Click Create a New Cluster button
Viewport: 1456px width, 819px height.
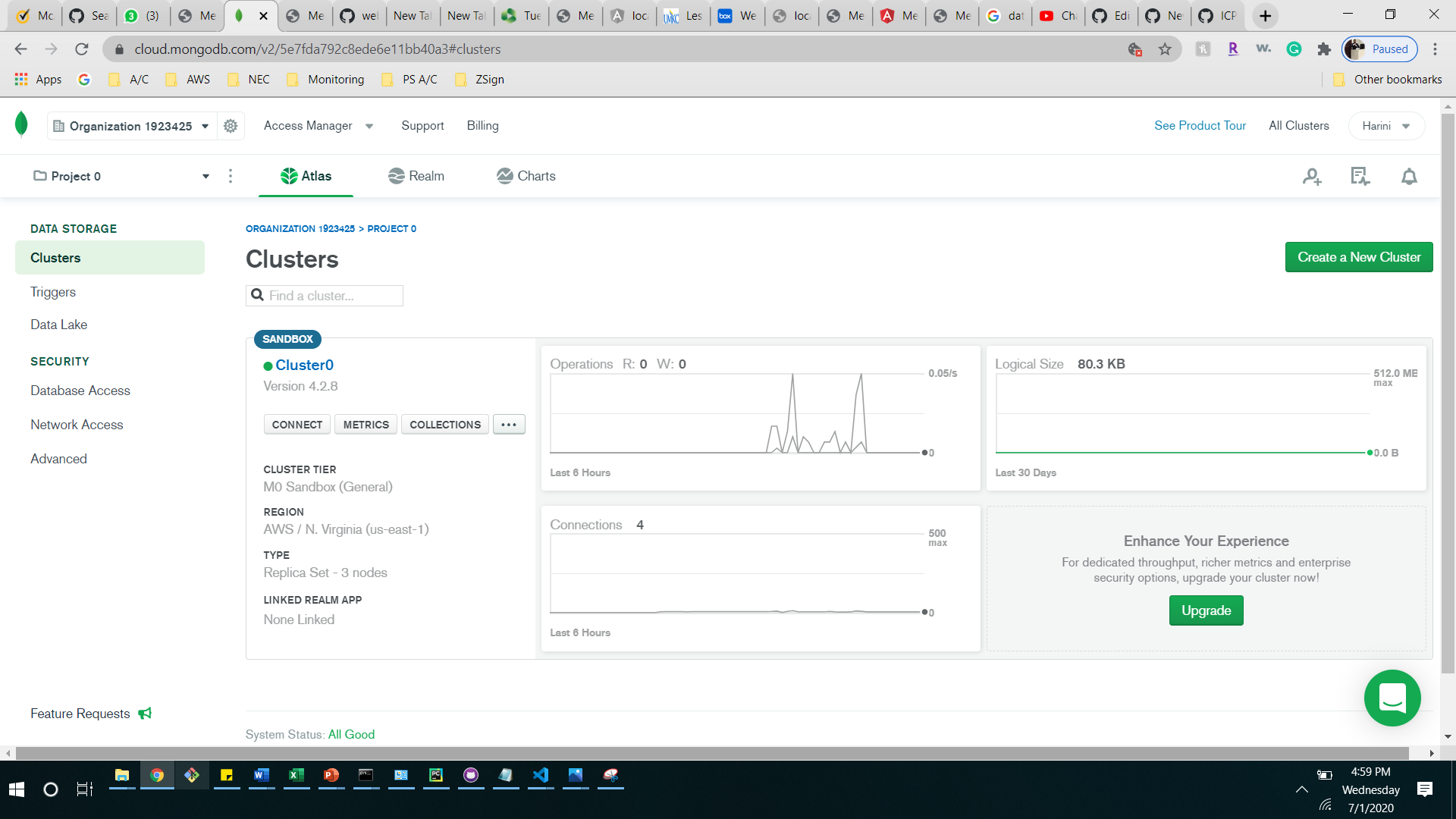[1358, 257]
